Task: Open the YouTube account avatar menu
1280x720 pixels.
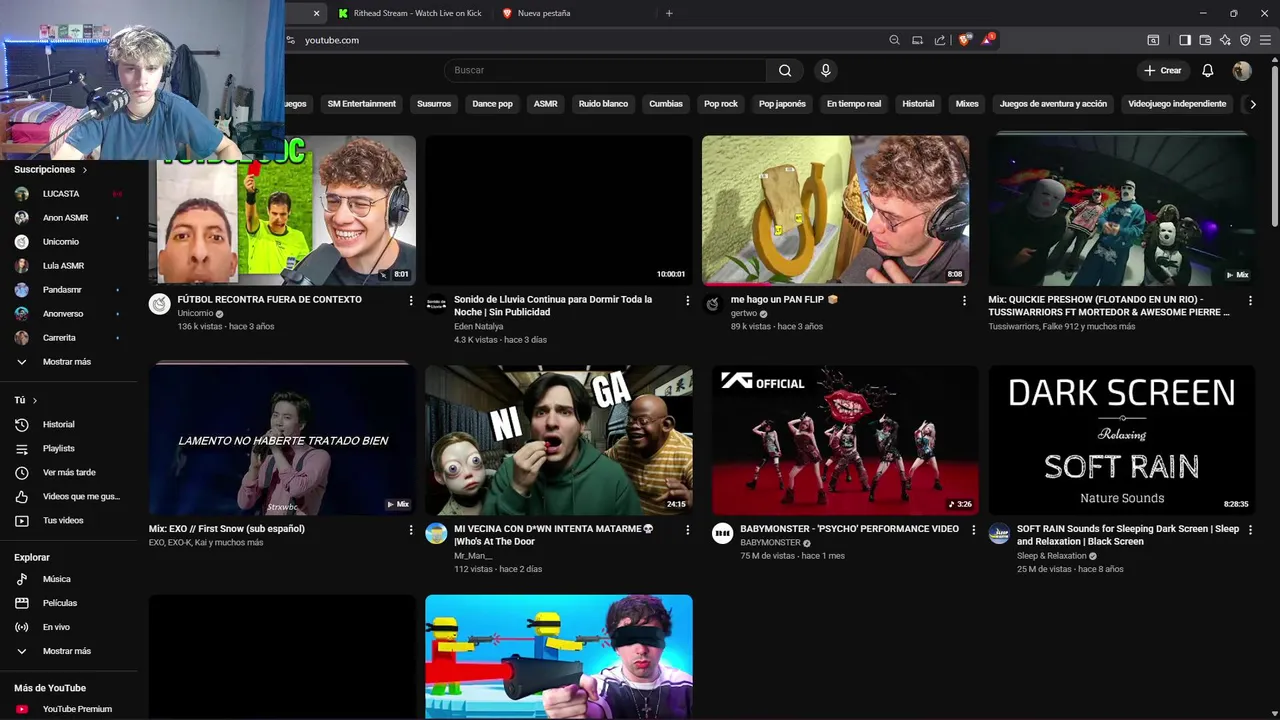Action: (1242, 70)
